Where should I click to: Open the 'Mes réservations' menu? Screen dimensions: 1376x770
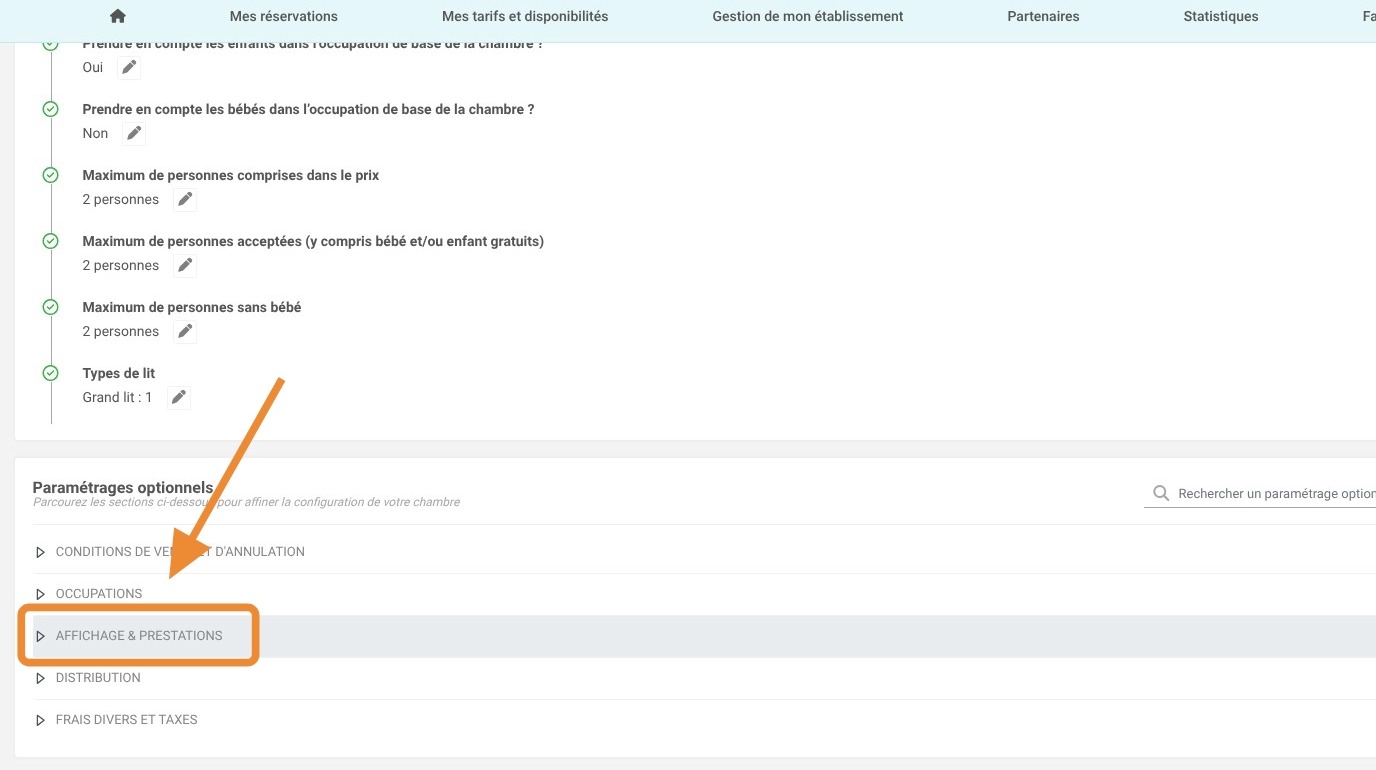pos(284,16)
